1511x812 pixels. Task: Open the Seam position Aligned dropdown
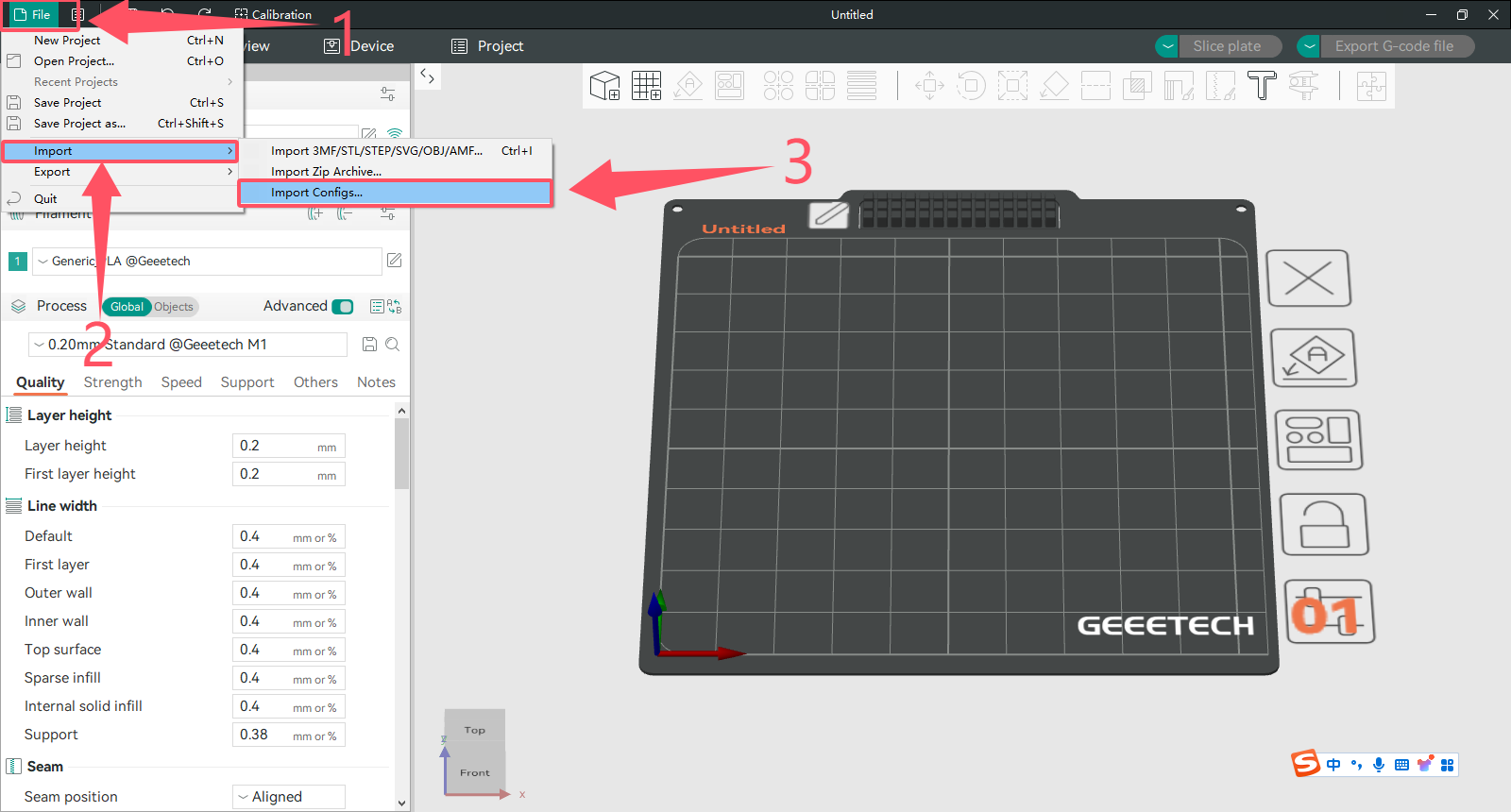[x=289, y=797]
